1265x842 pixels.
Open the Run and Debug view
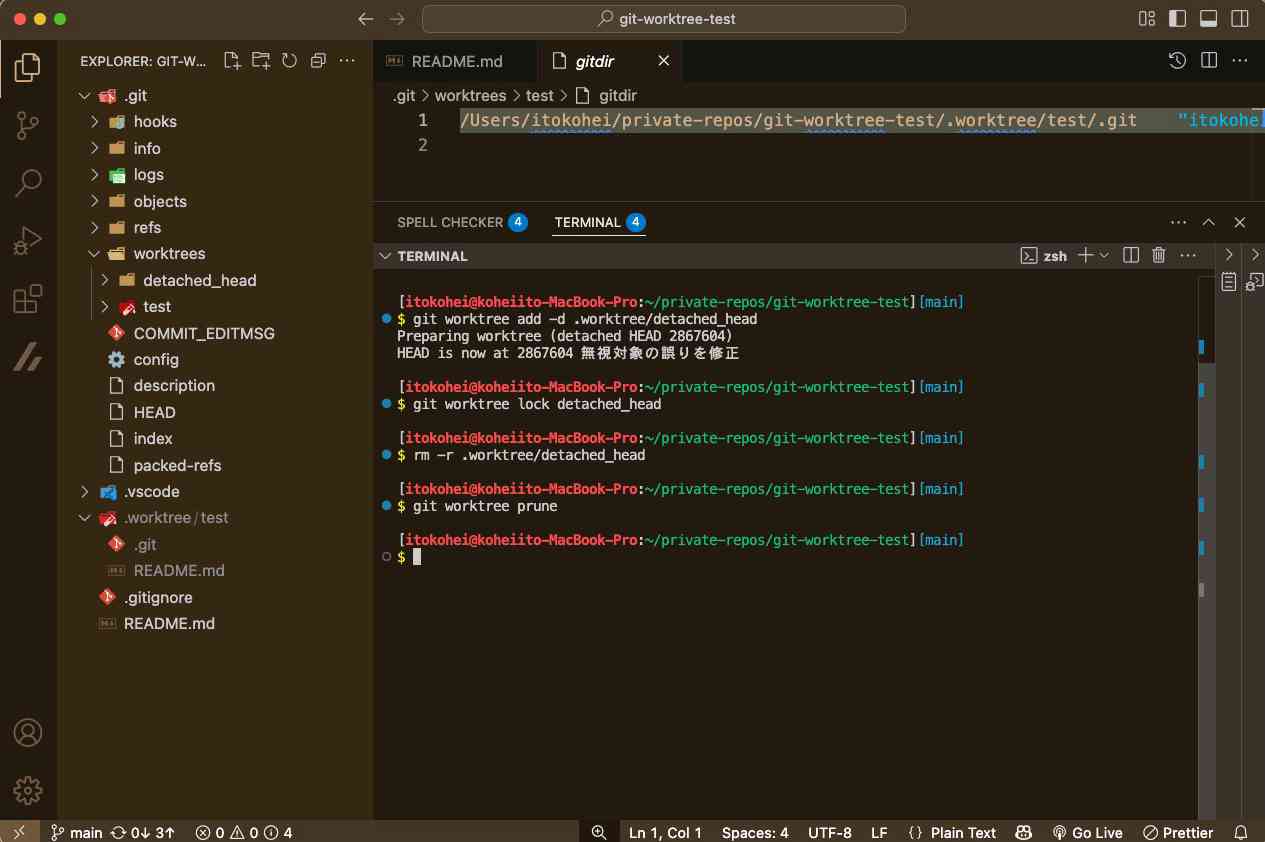[27, 241]
